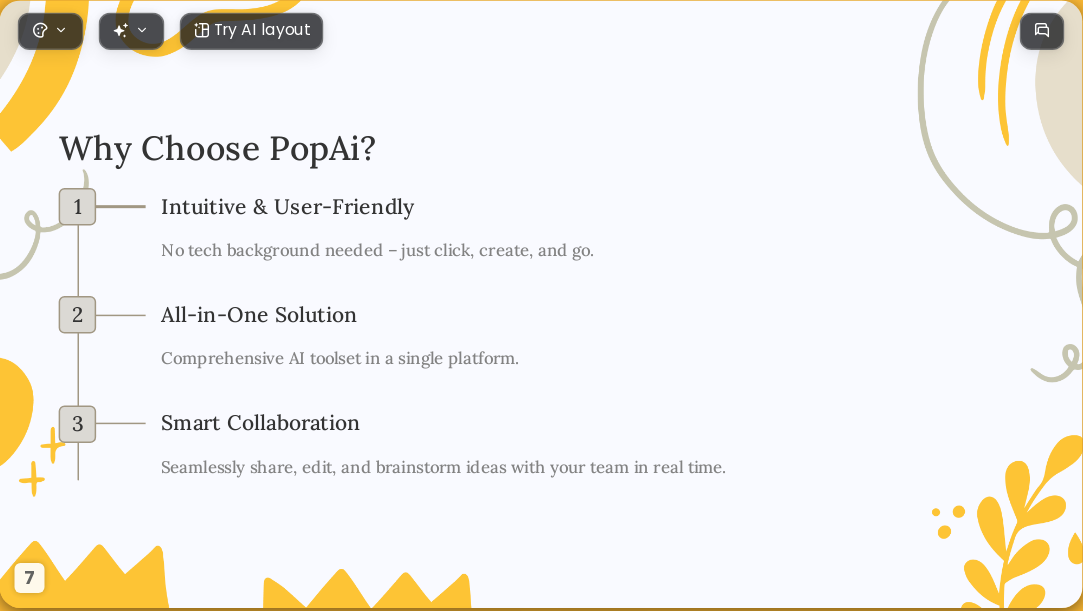Click 'Intuitive & User-Friendly' heading
1083x611 pixels.
[287, 207]
